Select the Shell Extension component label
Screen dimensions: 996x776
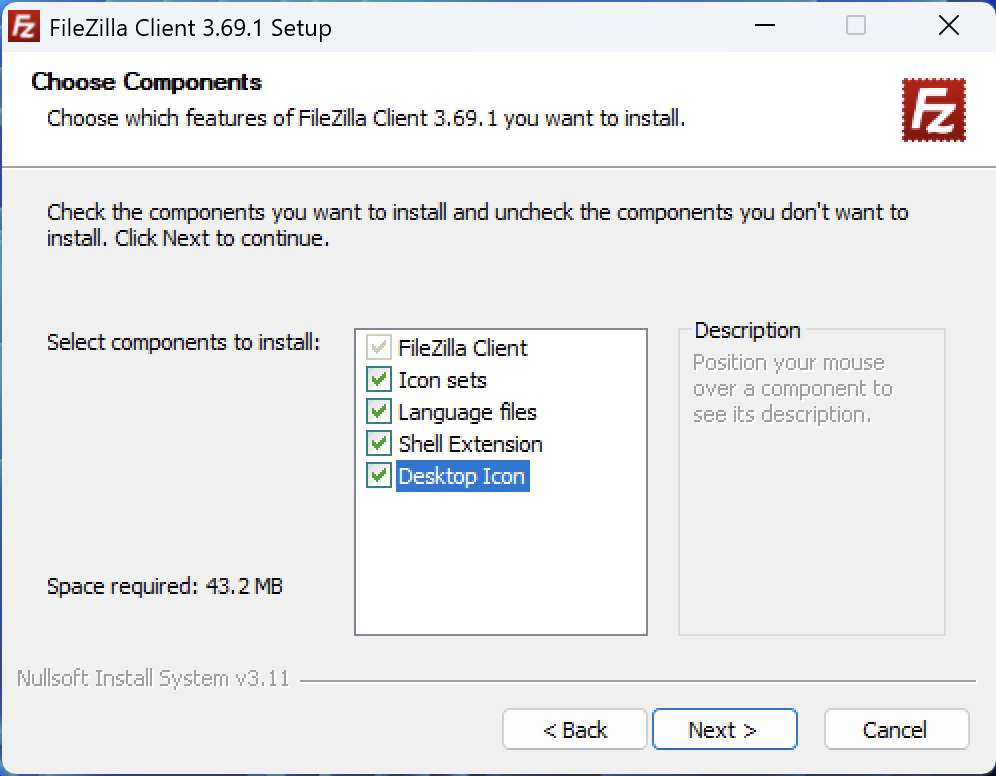pos(470,444)
